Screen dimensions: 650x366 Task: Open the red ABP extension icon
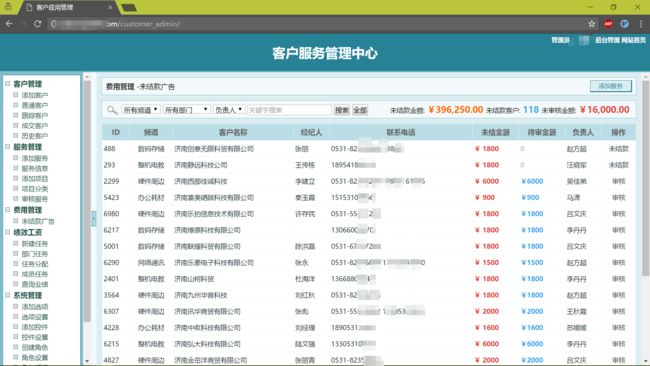click(608, 24)
